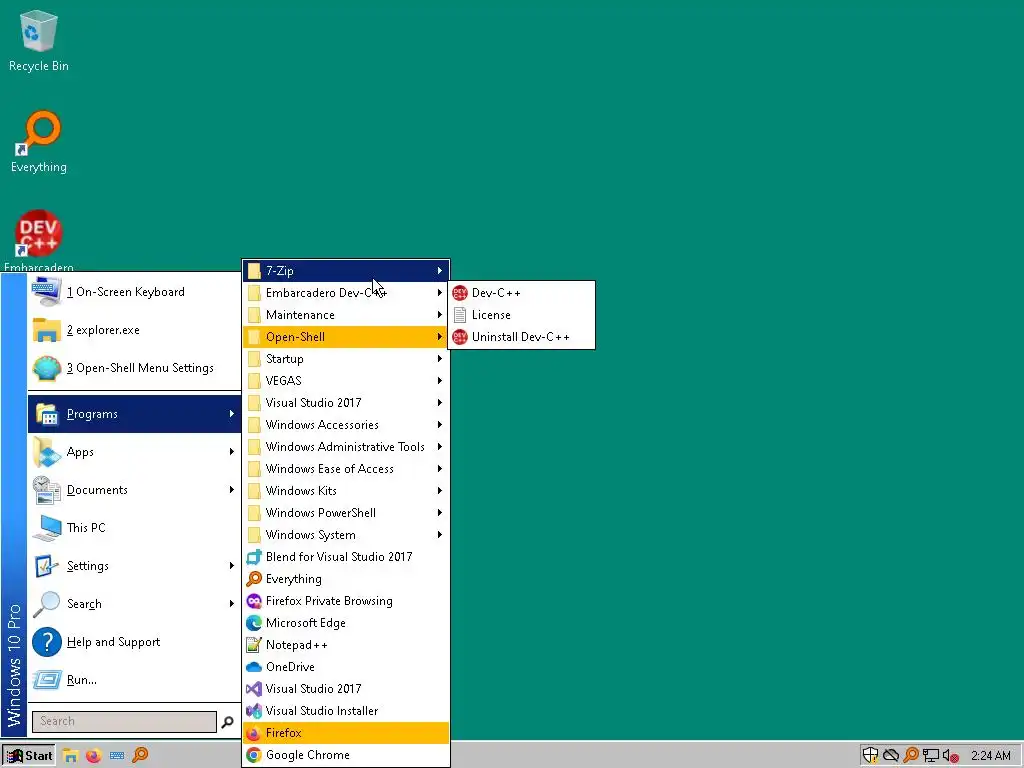Launch Visual Studio Installer
The height and width of the screenshot is (768, 1024).
(345, 711)
